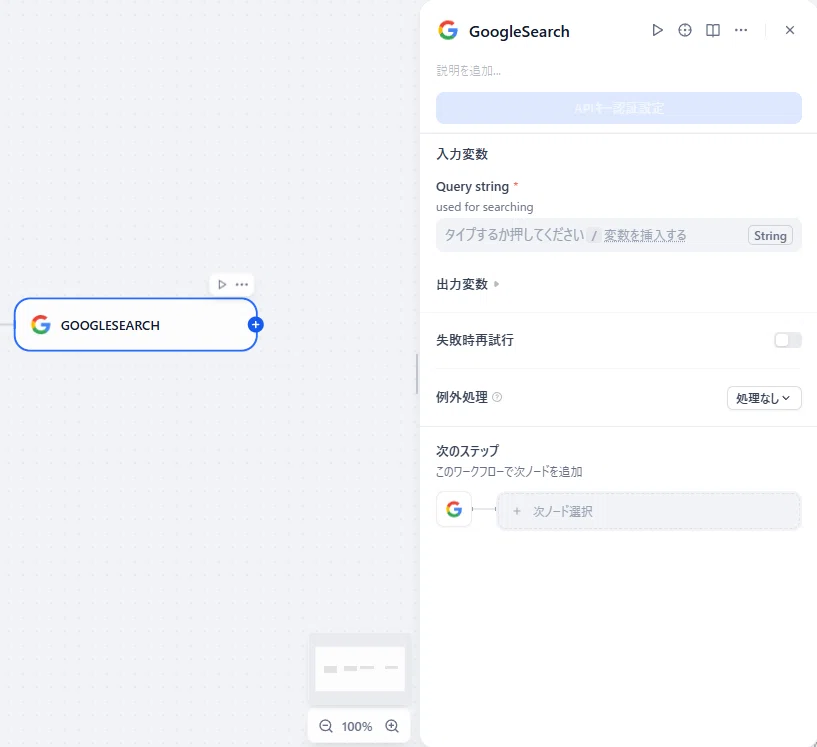The width and height of the screenshot is (817, 747).
Task: Click the panel resize handle bar
Action: tap(417, 374)
